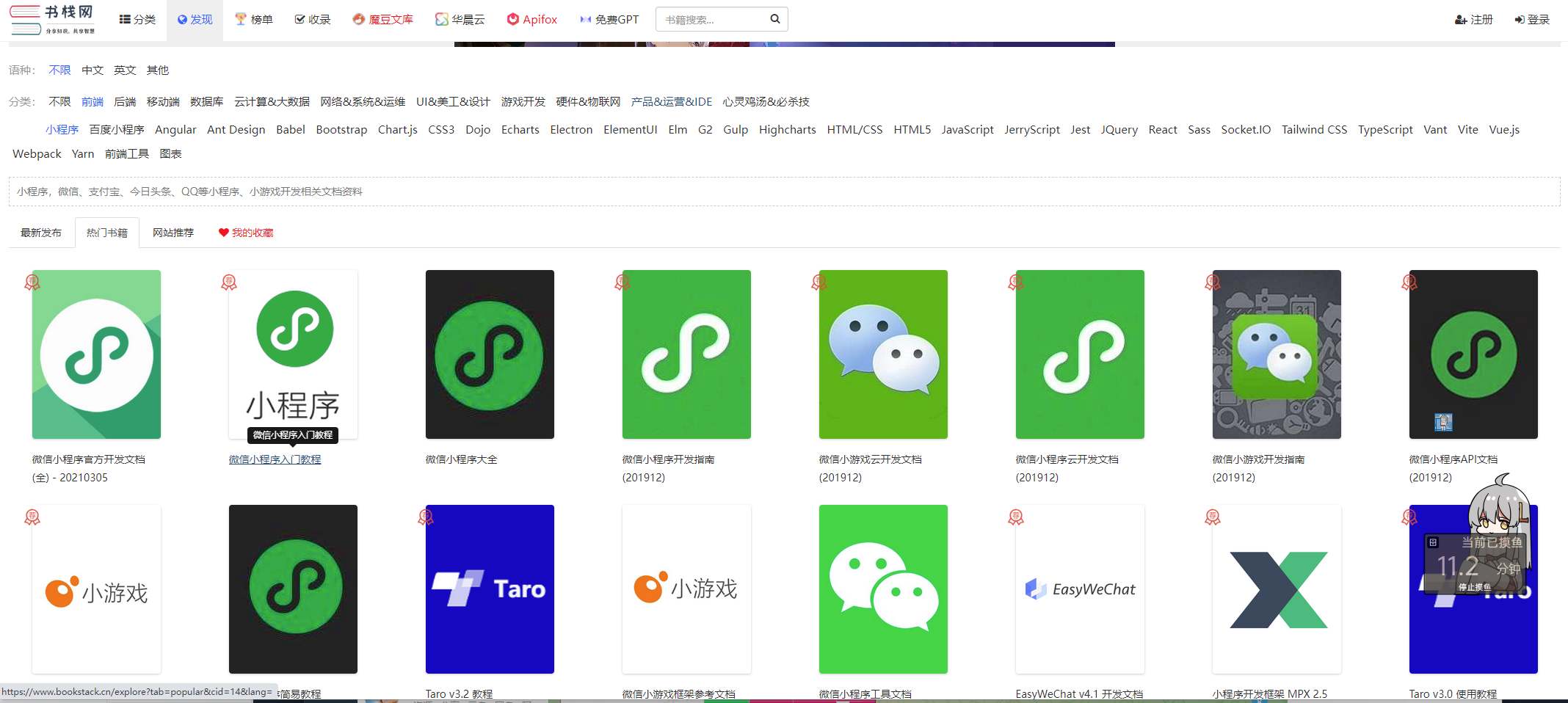Screen dimensions: 1568x703
Task: Choose the Tailwind CSS subcategory
Action: tap(1314, 130)
